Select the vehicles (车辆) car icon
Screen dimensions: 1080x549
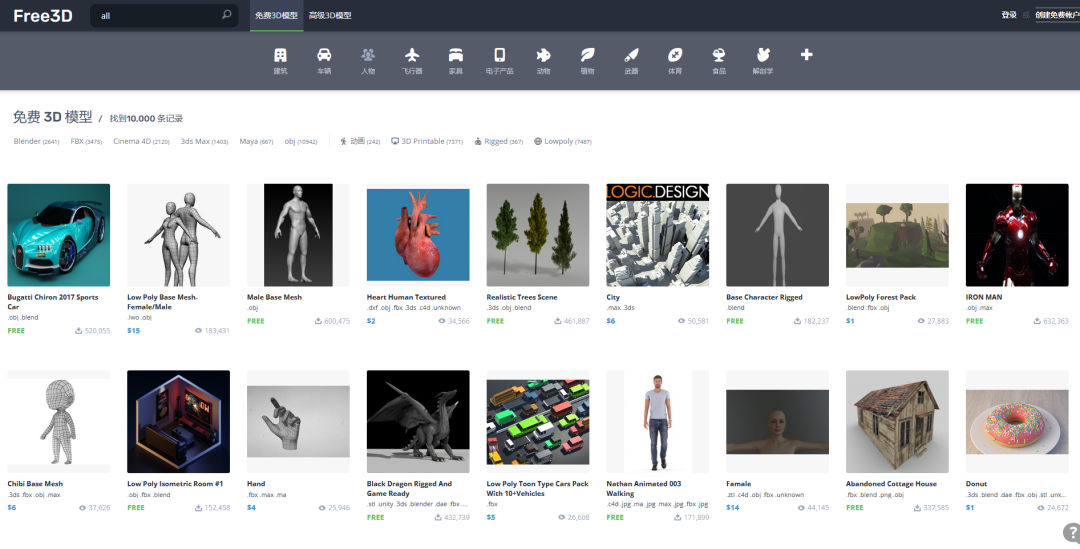point(324,55)
